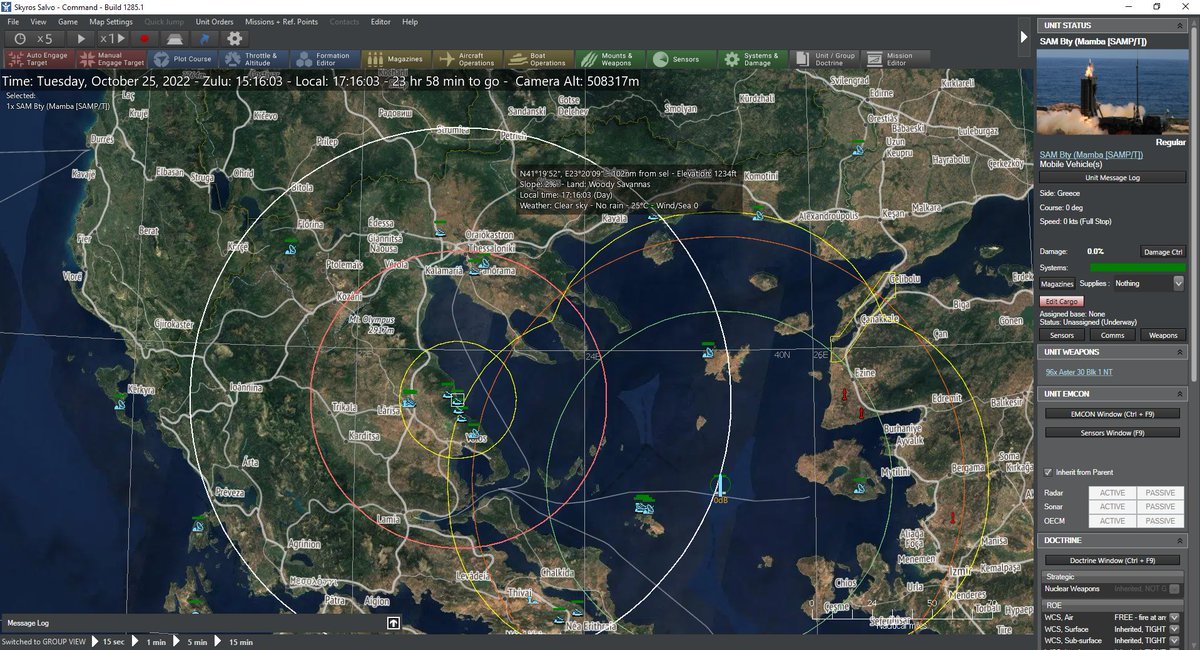Collapse the UNIT EMCON section
The width and height of the screenshot is (1200, 650).
pyautogui.click(x=1180, y=394)
